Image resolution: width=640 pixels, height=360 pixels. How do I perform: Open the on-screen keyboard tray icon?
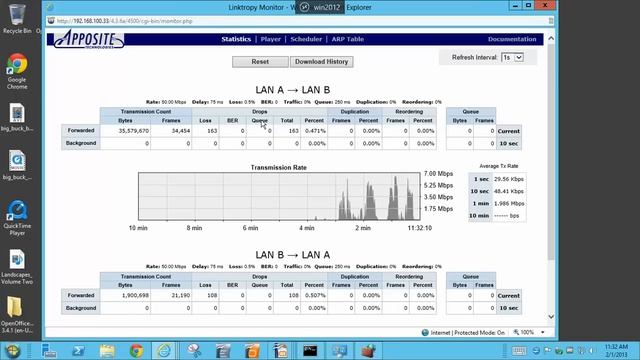coord(519,351)
